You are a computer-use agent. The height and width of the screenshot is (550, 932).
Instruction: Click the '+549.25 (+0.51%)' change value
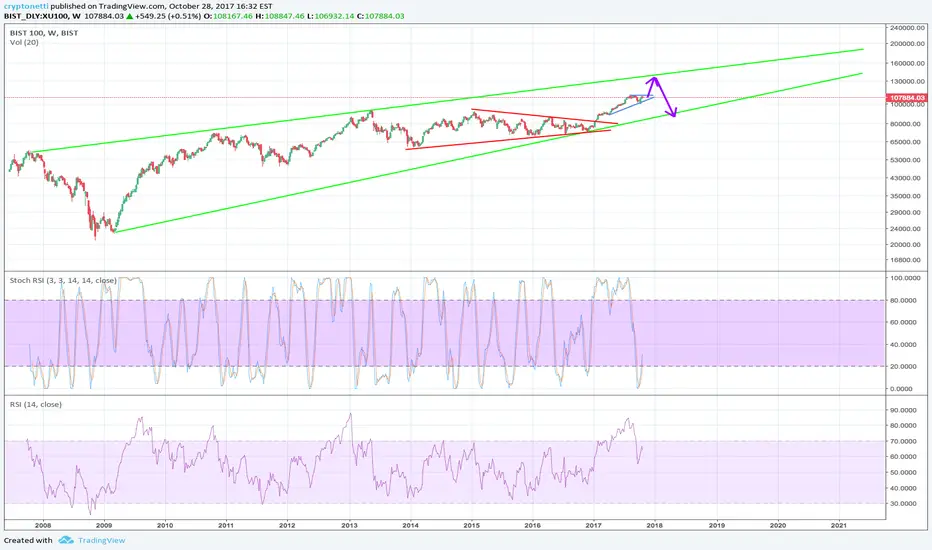pos(168,16)
